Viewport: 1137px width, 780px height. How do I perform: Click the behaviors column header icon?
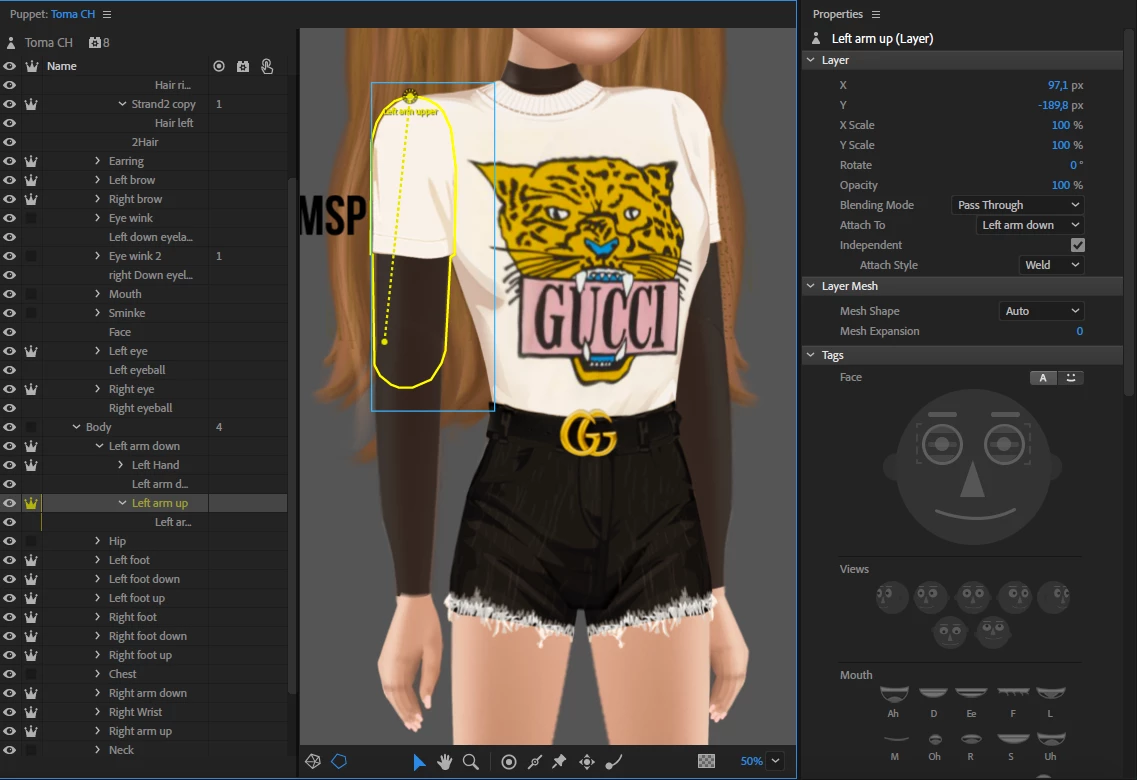coord(243,66)
